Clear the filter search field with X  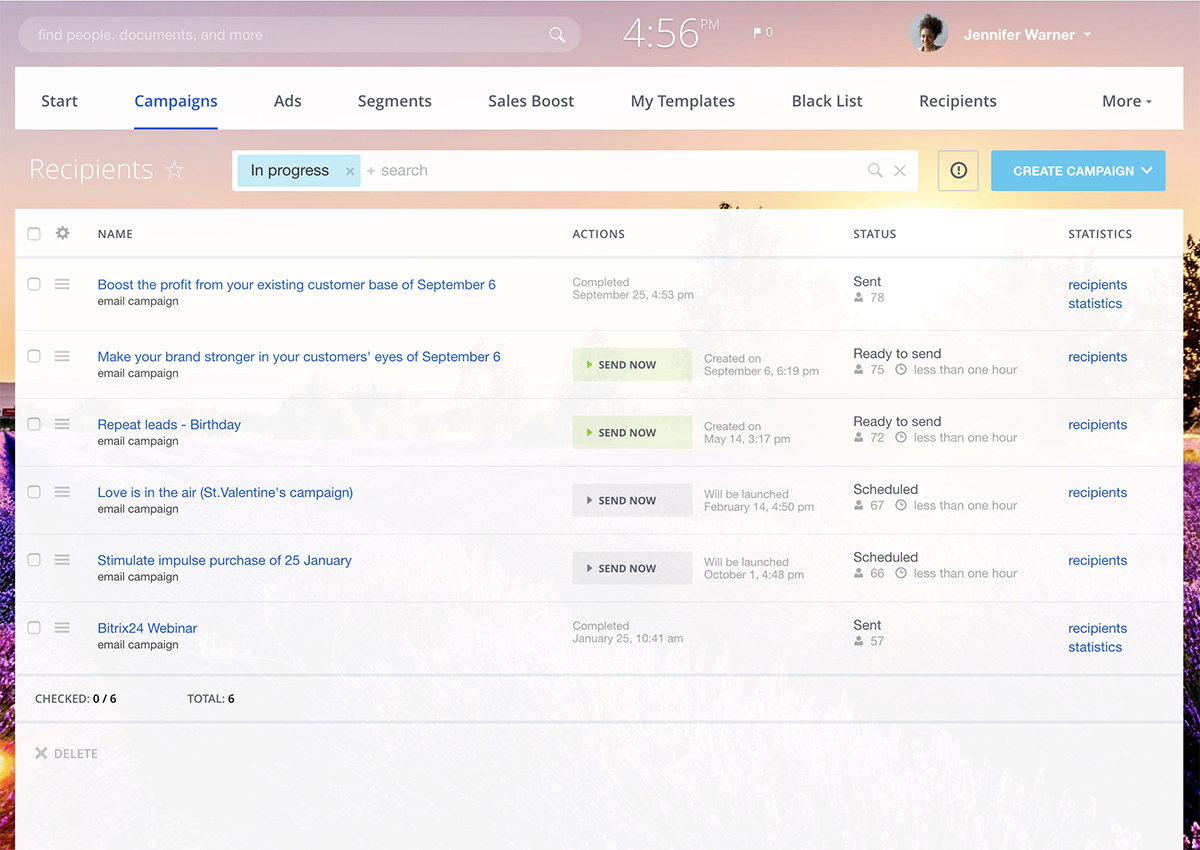(x=900, y=171)
